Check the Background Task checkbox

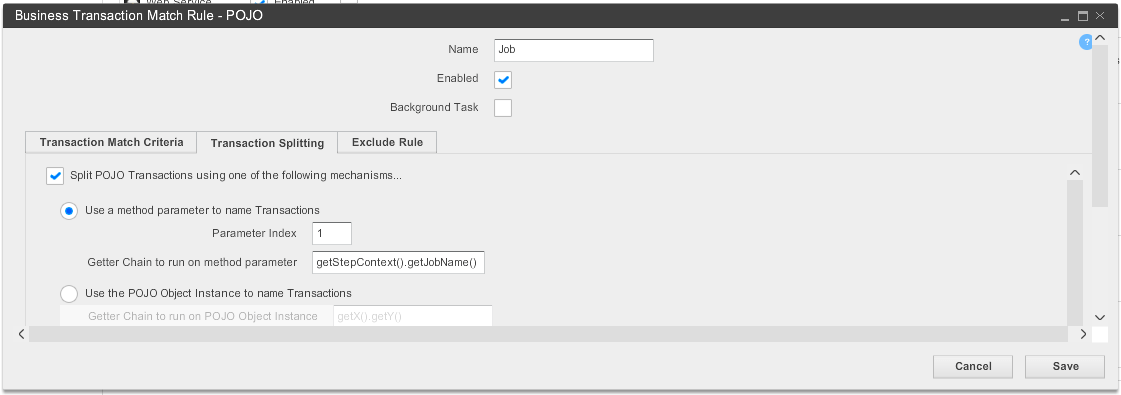503,108
